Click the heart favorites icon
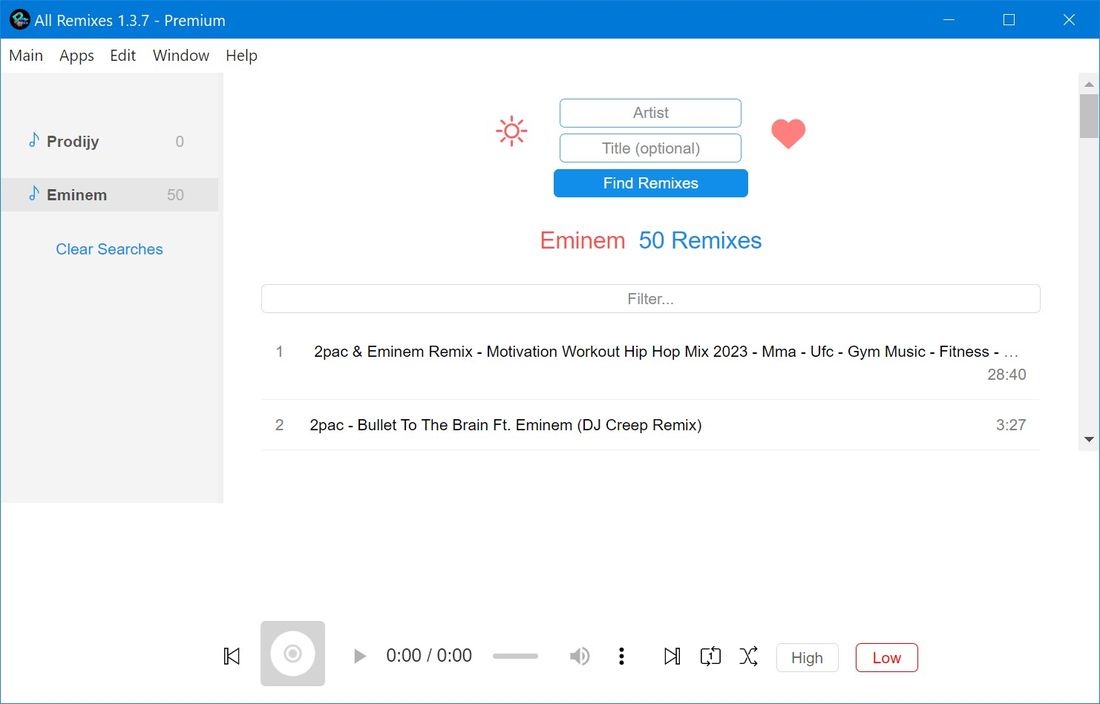The image size is (1100, 704). click(788, 133)
